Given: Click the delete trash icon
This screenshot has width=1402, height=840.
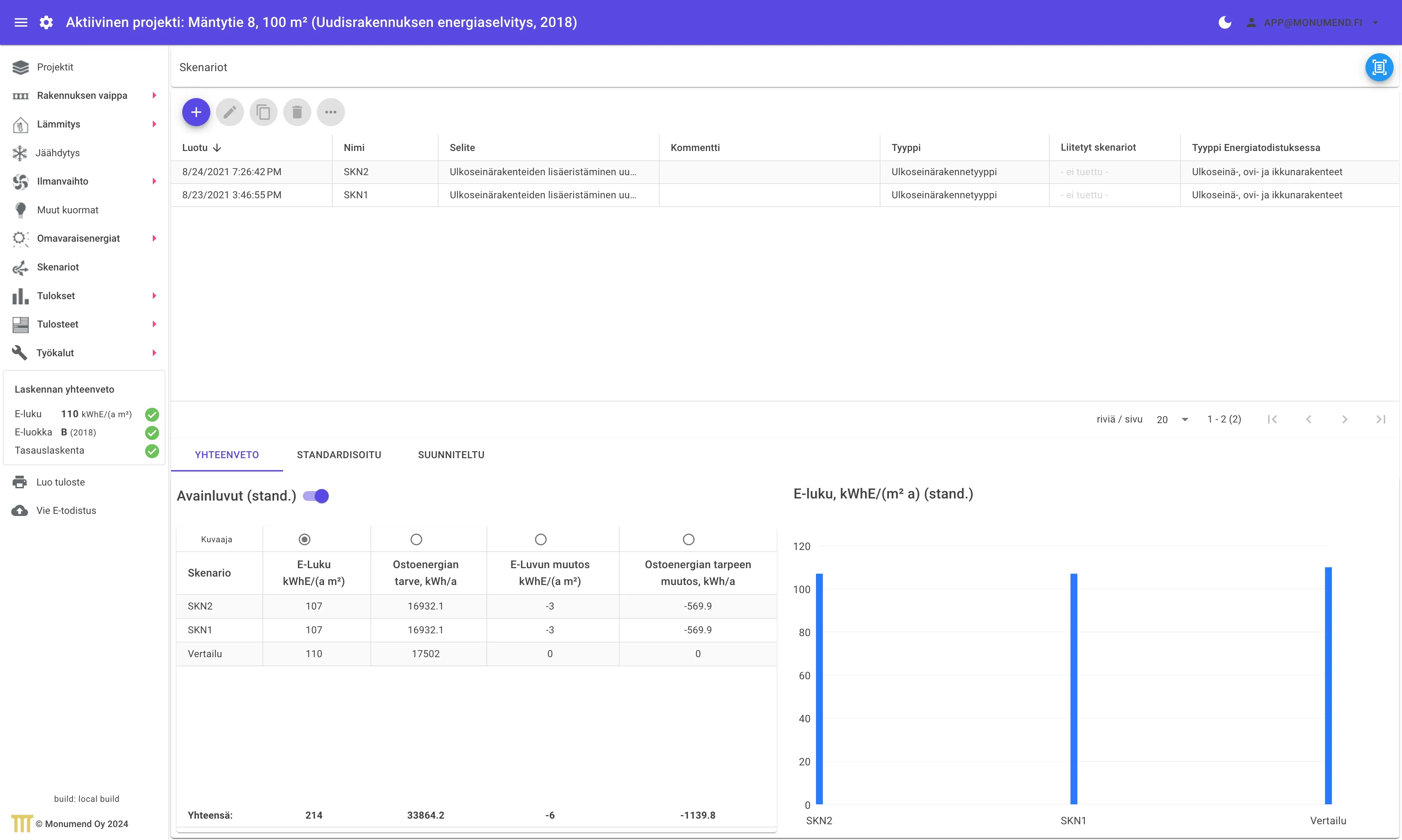Looking at the screenshot, I should click(297, 112).
